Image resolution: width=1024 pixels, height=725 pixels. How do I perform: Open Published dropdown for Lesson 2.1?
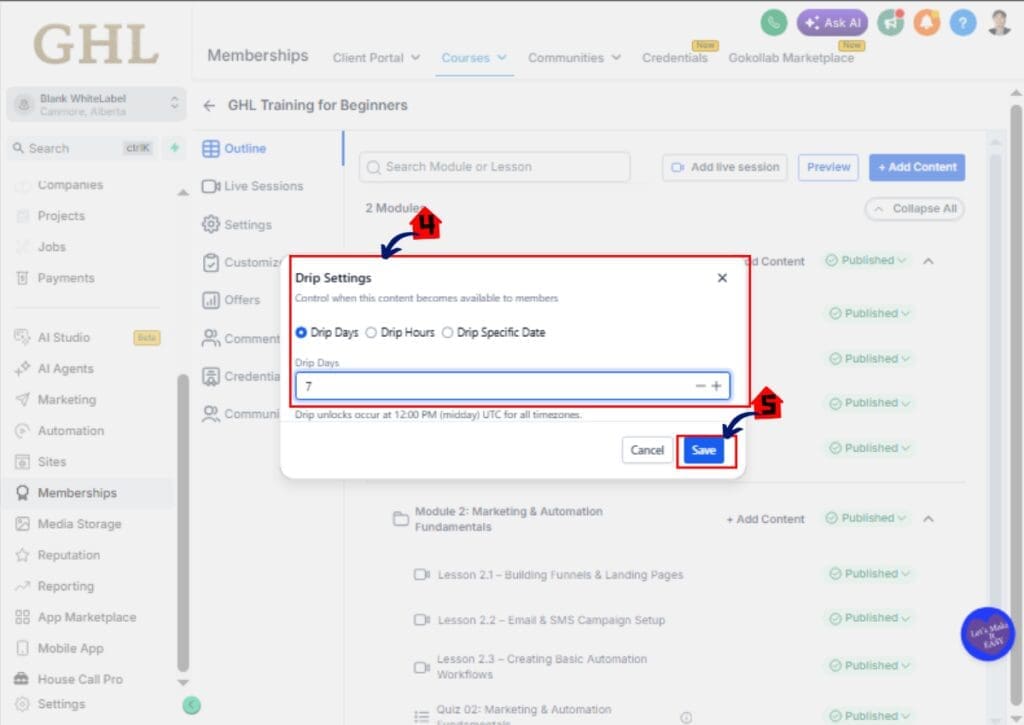tap(869, 573)
